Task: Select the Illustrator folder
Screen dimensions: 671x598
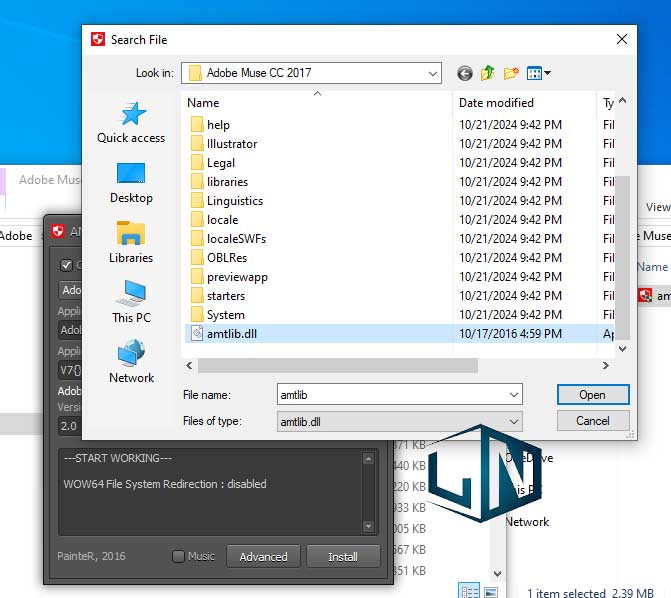Action: (x=232, y=144)
